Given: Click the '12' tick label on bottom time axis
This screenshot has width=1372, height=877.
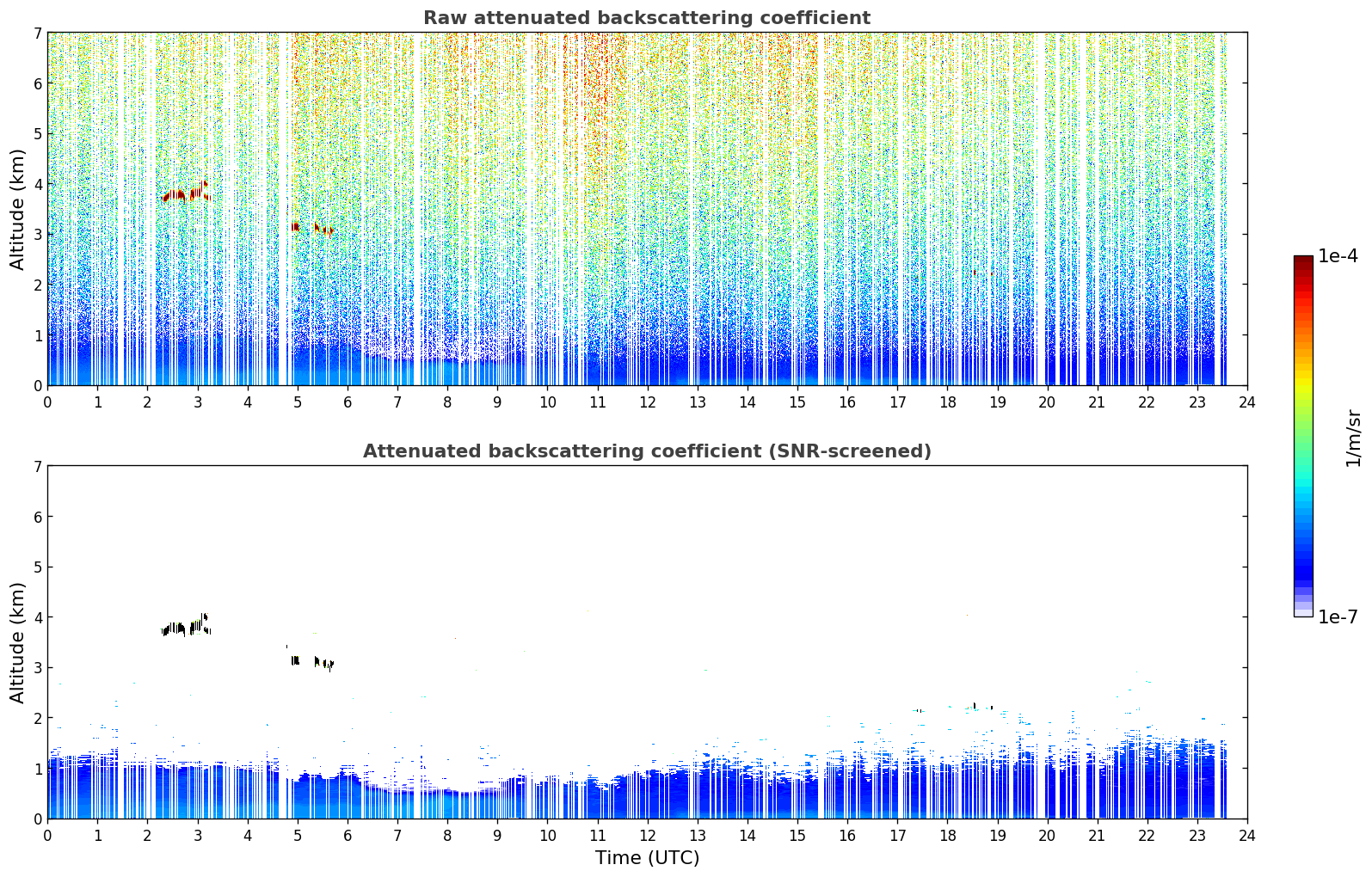Looking at the screenshot, I should coord(647,836).
